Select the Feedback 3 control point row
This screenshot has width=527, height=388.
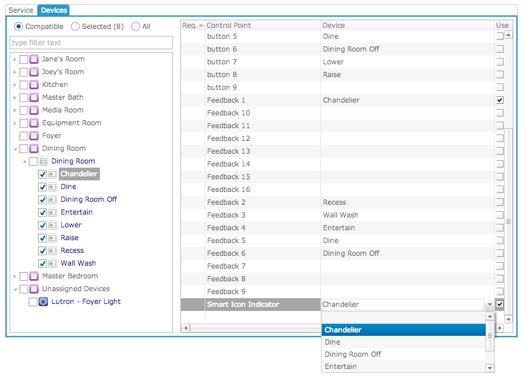click(337, 215)
